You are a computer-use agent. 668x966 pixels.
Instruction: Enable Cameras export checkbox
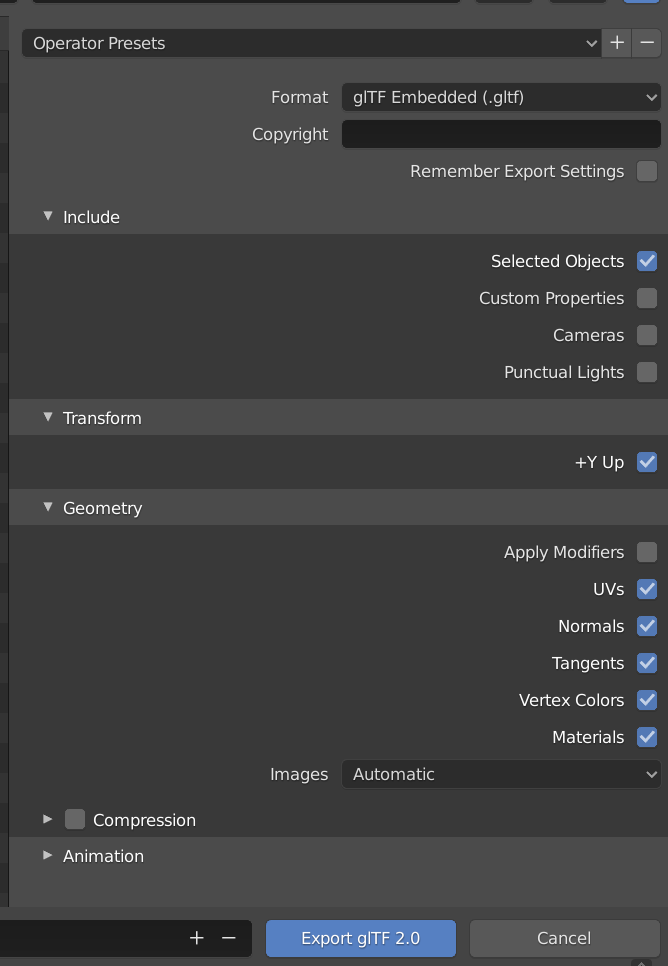(x=646, y=335)
